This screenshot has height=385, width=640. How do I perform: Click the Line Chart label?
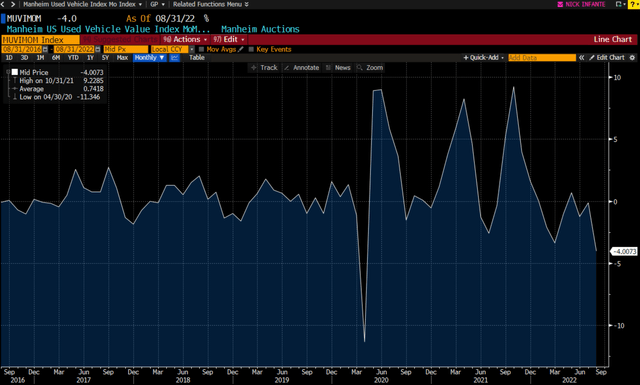click(612, 40)
